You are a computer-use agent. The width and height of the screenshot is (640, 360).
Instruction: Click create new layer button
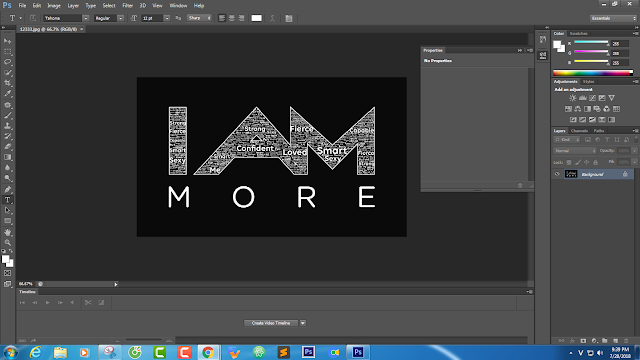pyautogui.click(x=616, y=341)
